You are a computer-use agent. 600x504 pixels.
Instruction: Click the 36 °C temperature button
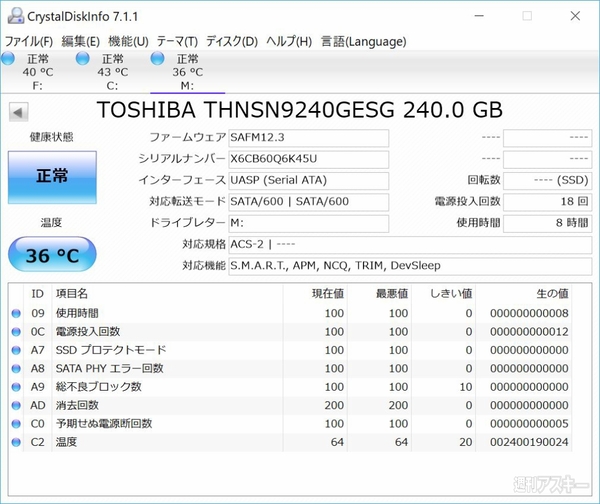pos(52,254)
